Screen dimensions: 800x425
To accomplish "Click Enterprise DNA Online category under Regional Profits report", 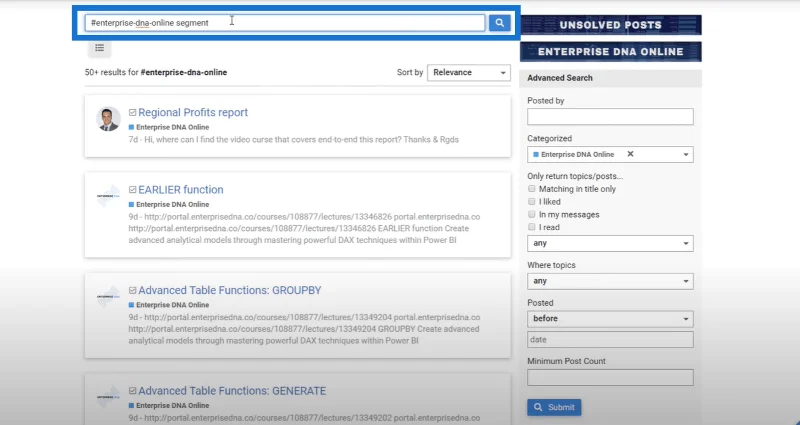I will [x=169, y=127].
